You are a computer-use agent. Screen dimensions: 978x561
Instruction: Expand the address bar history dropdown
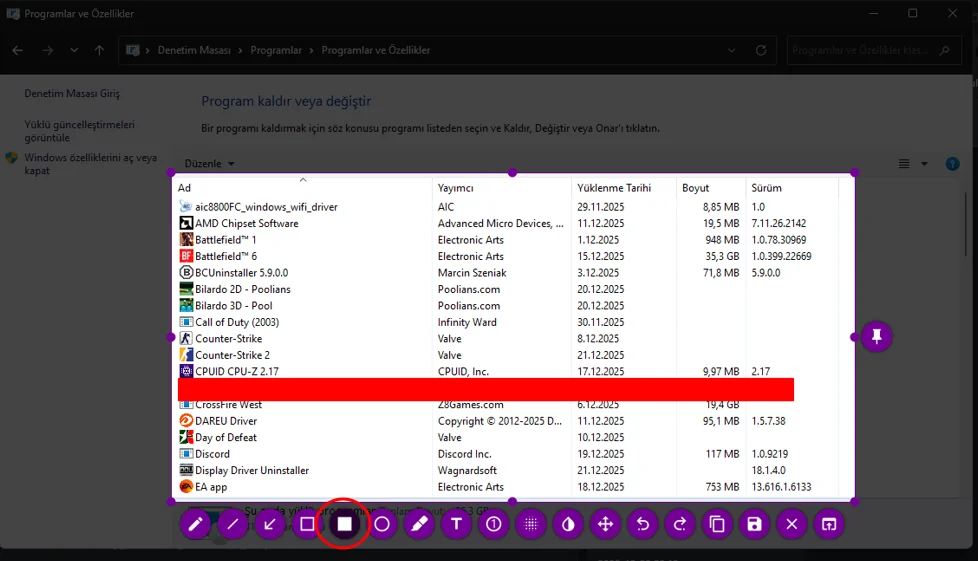tap(732, 51)
